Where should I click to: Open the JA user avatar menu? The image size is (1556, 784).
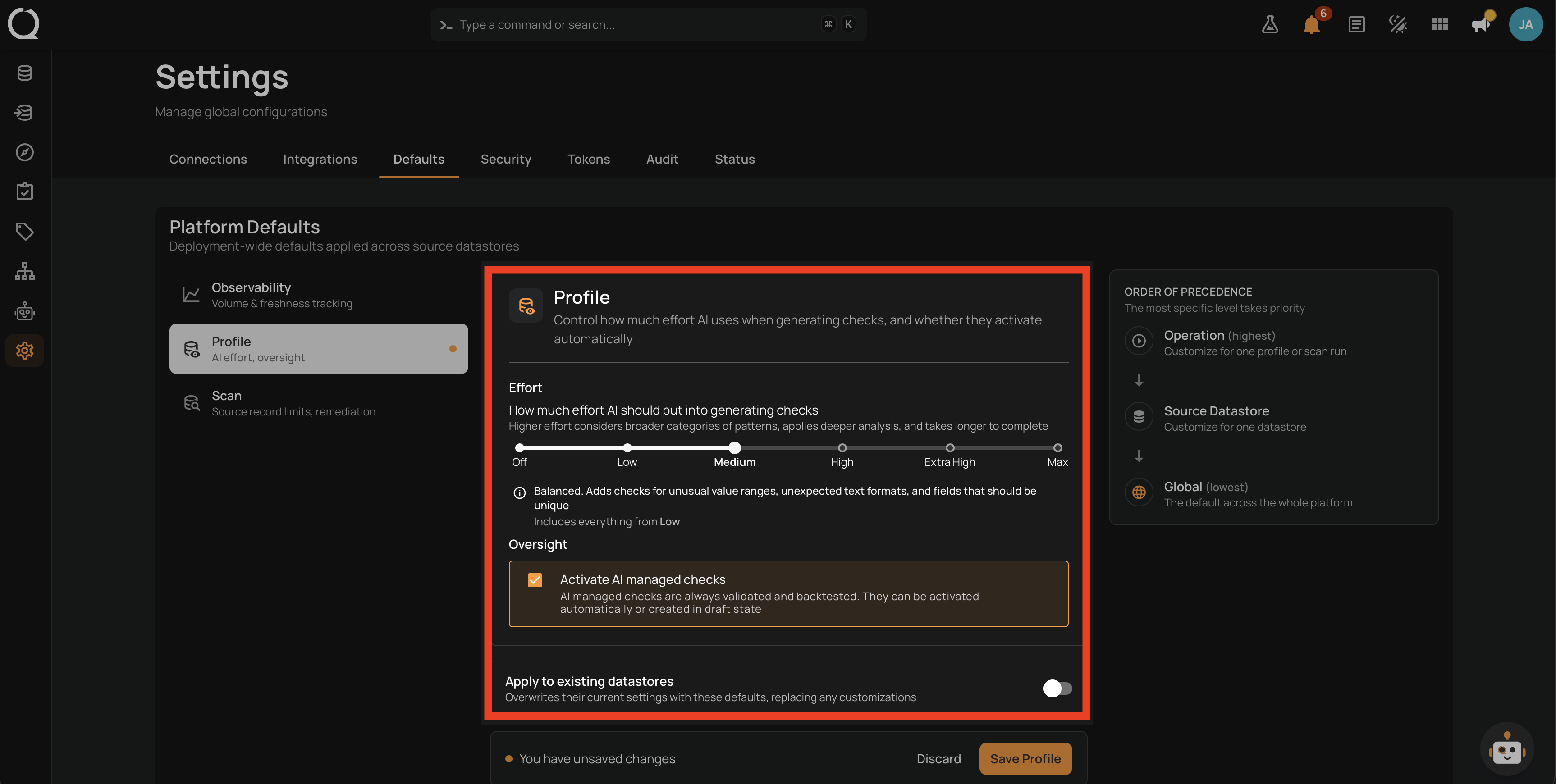[1526, 24]
